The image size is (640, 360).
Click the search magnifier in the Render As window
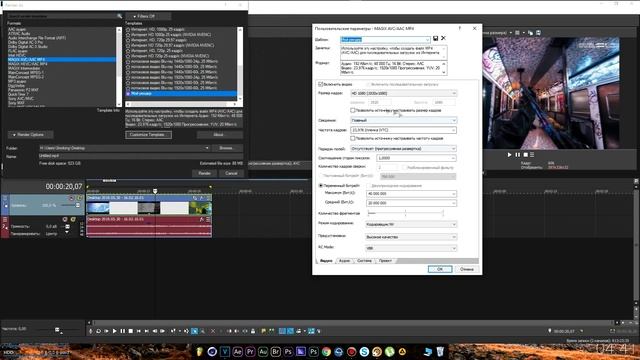click(120, 16)
